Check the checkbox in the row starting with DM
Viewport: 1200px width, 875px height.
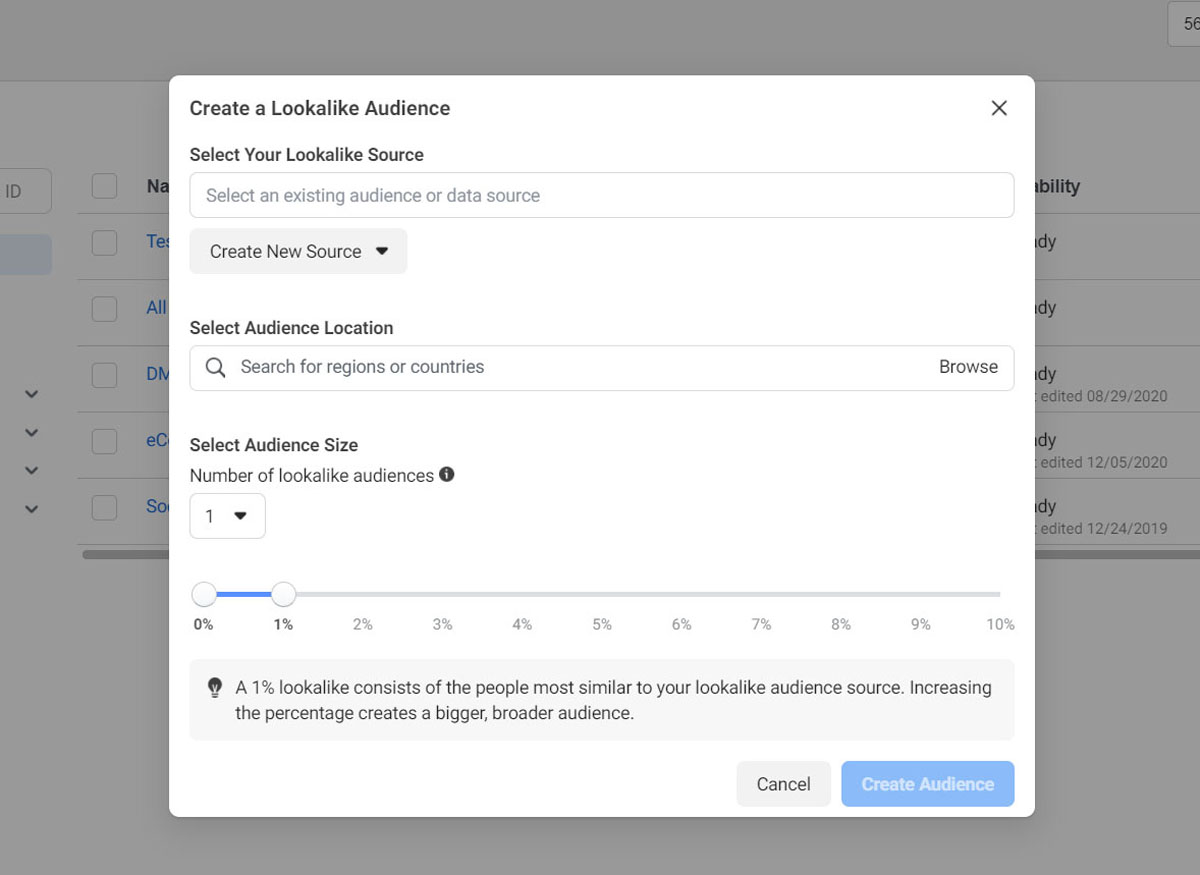coord(104,375)
